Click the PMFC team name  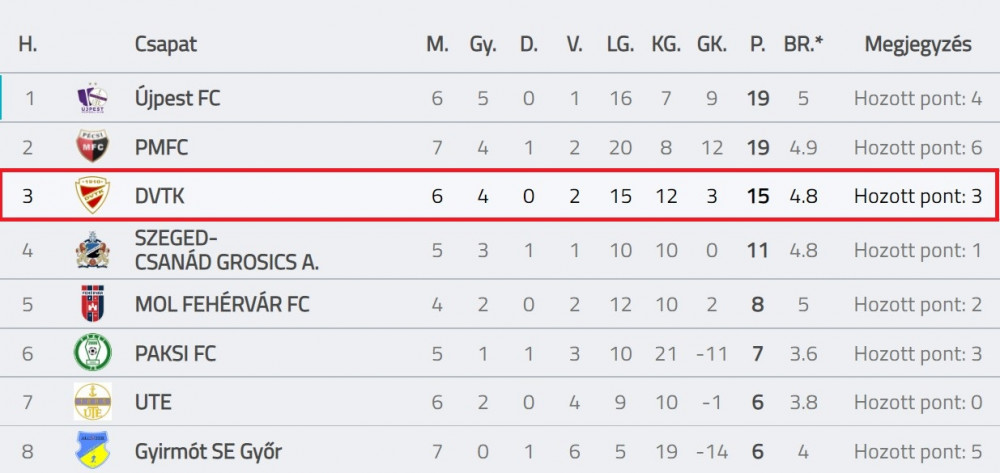pyautogui.click(x=161, y=148)
